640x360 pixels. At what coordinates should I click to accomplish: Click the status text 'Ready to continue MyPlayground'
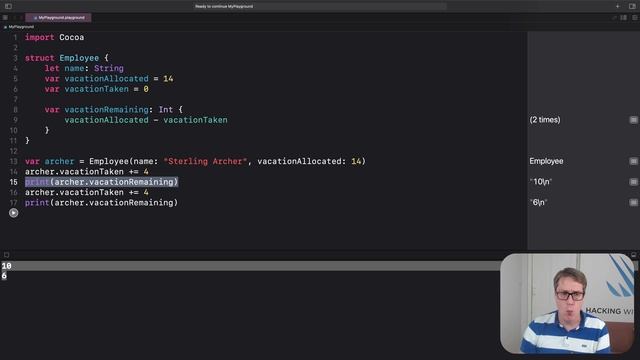[224, 6]
